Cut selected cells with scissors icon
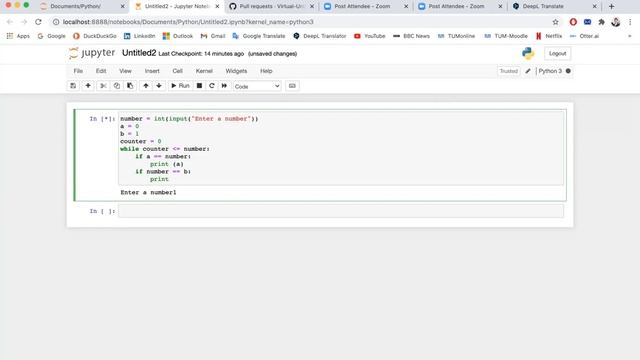This screenshot has height=360, width=640. tap(103, 86)
